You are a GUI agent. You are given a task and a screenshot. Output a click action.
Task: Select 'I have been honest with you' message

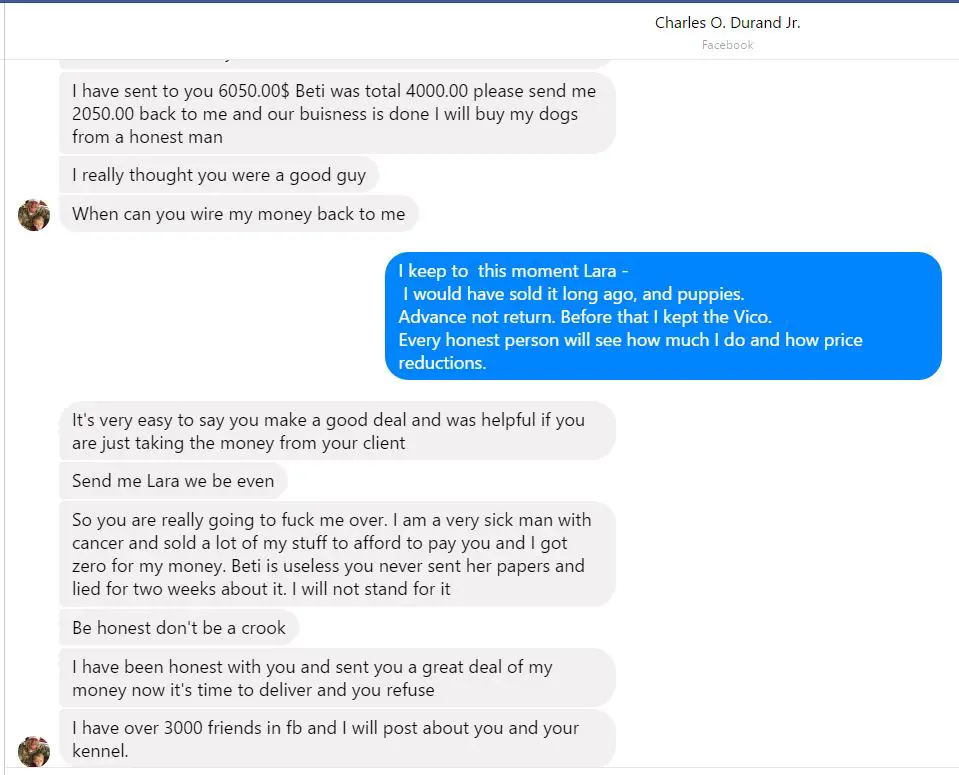click(337, 678)
